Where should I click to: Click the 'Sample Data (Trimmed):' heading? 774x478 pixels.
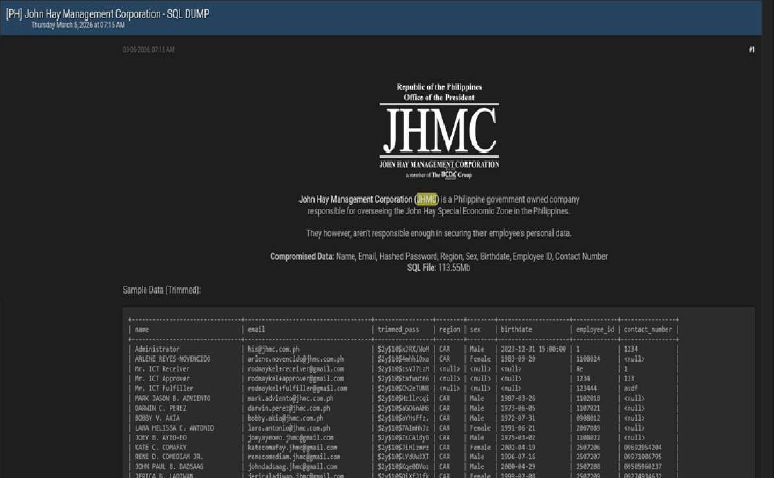162,290
